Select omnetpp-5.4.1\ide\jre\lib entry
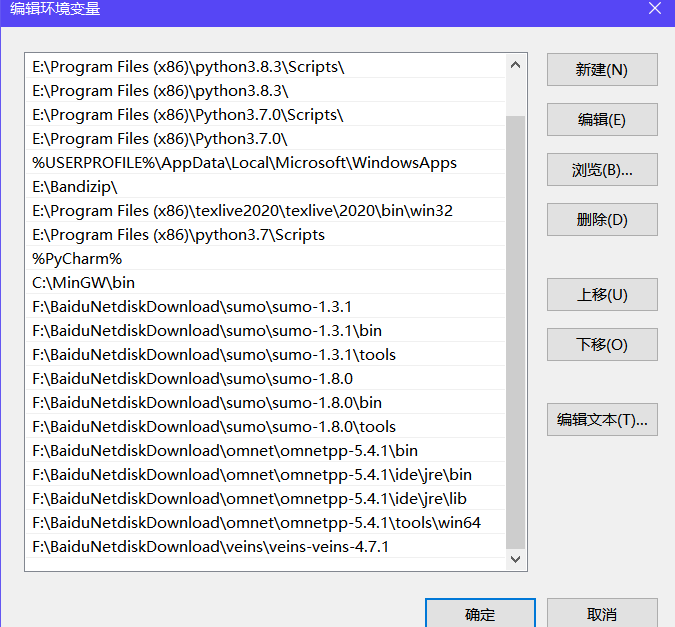 click(266, 498)
